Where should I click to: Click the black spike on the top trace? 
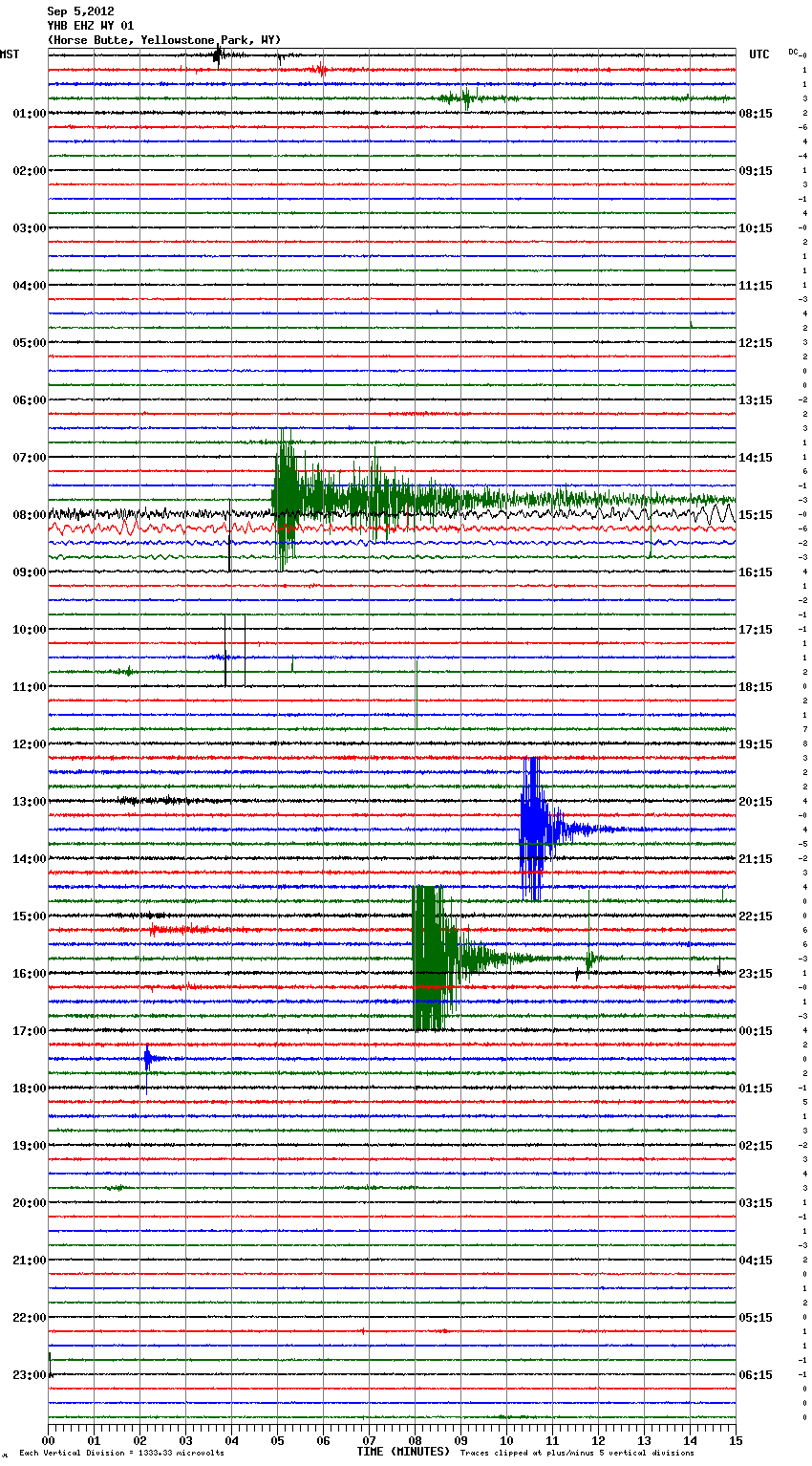[x=217, y=55]
